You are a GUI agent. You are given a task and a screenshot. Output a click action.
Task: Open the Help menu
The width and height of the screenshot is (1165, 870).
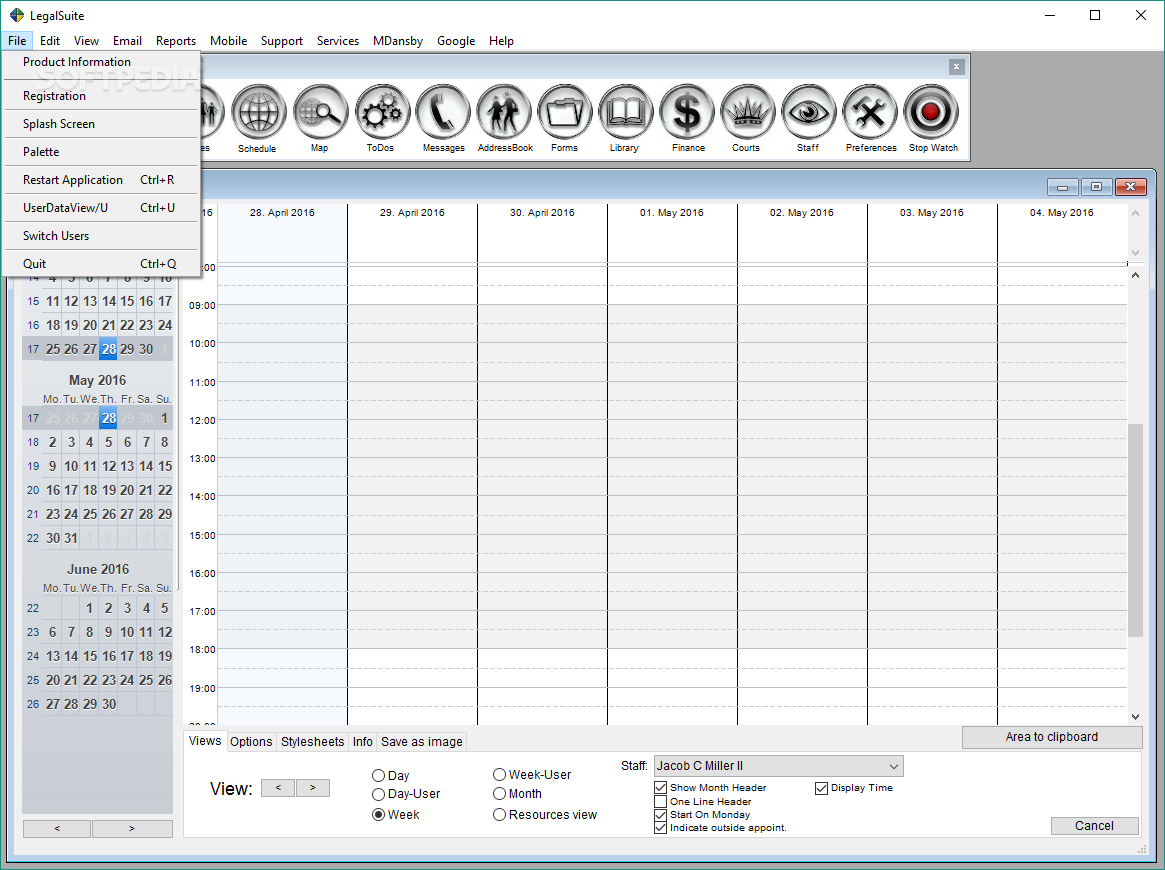pyautogui.click(x=502, y=41)
